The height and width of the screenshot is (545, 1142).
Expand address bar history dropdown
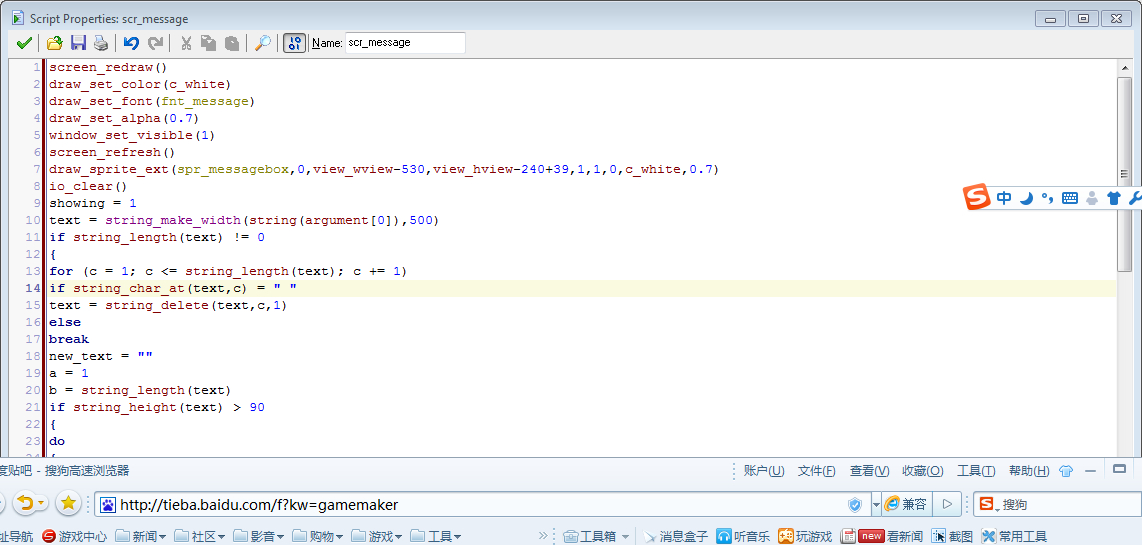(x=875, y=504)
